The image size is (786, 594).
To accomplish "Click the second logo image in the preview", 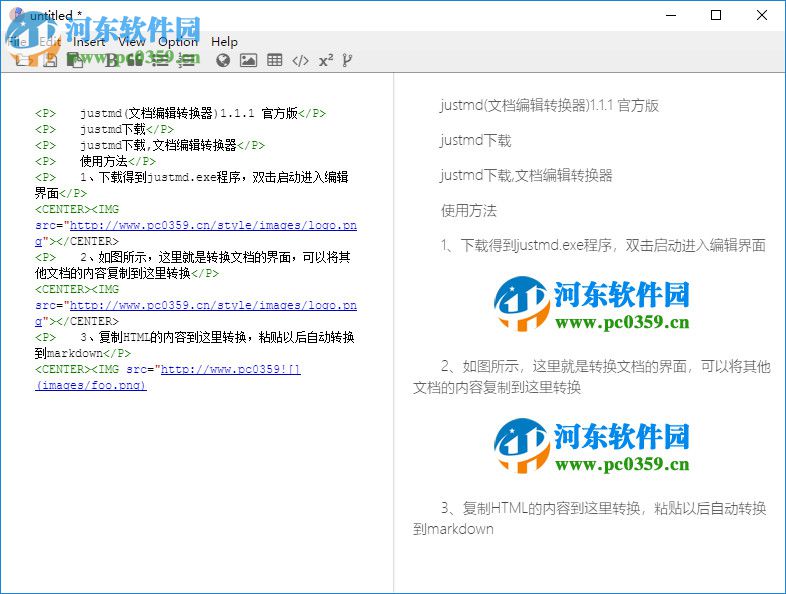I will click(592, 446).
